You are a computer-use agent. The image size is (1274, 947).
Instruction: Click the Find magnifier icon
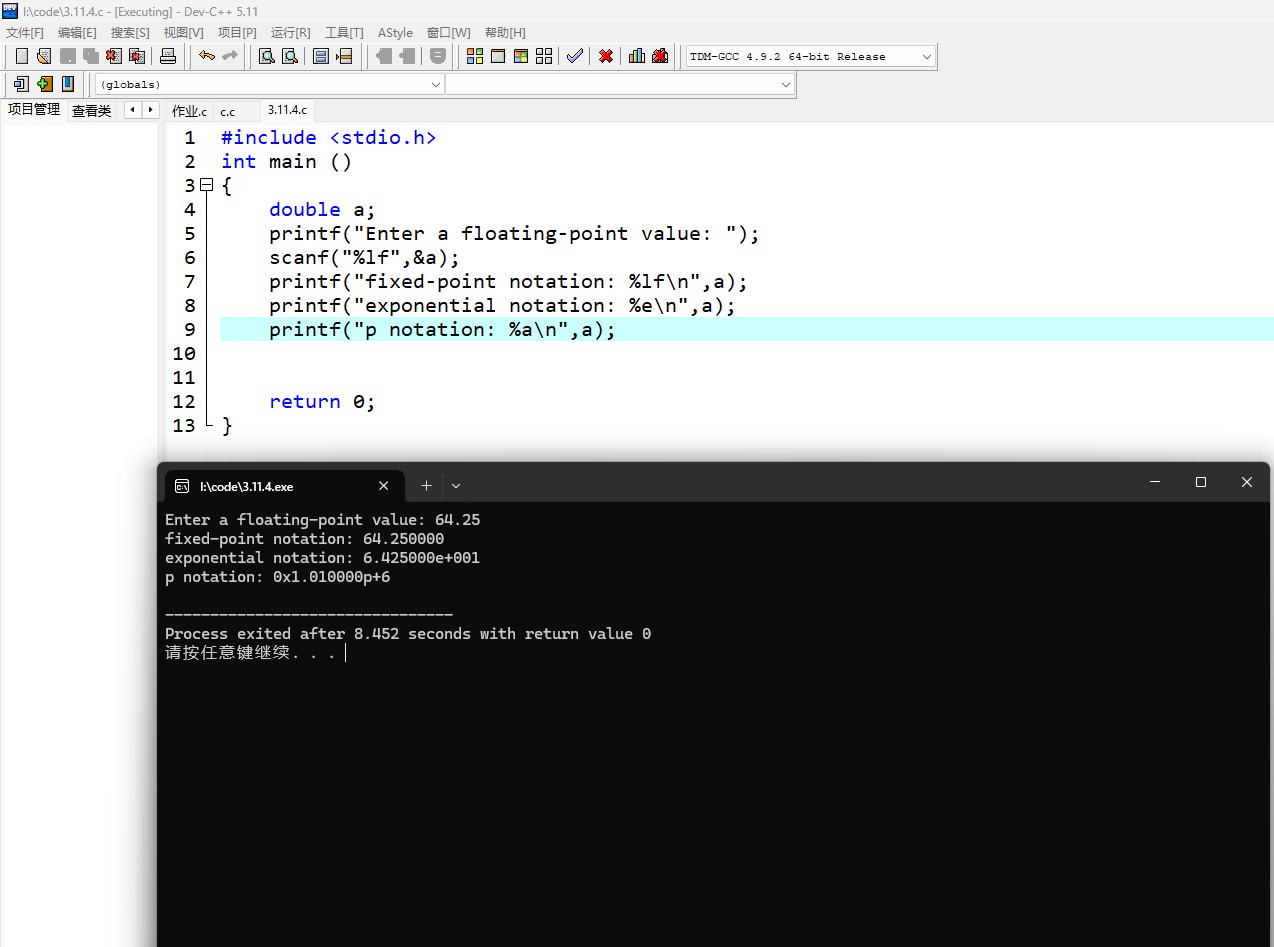tap(266, 56)
